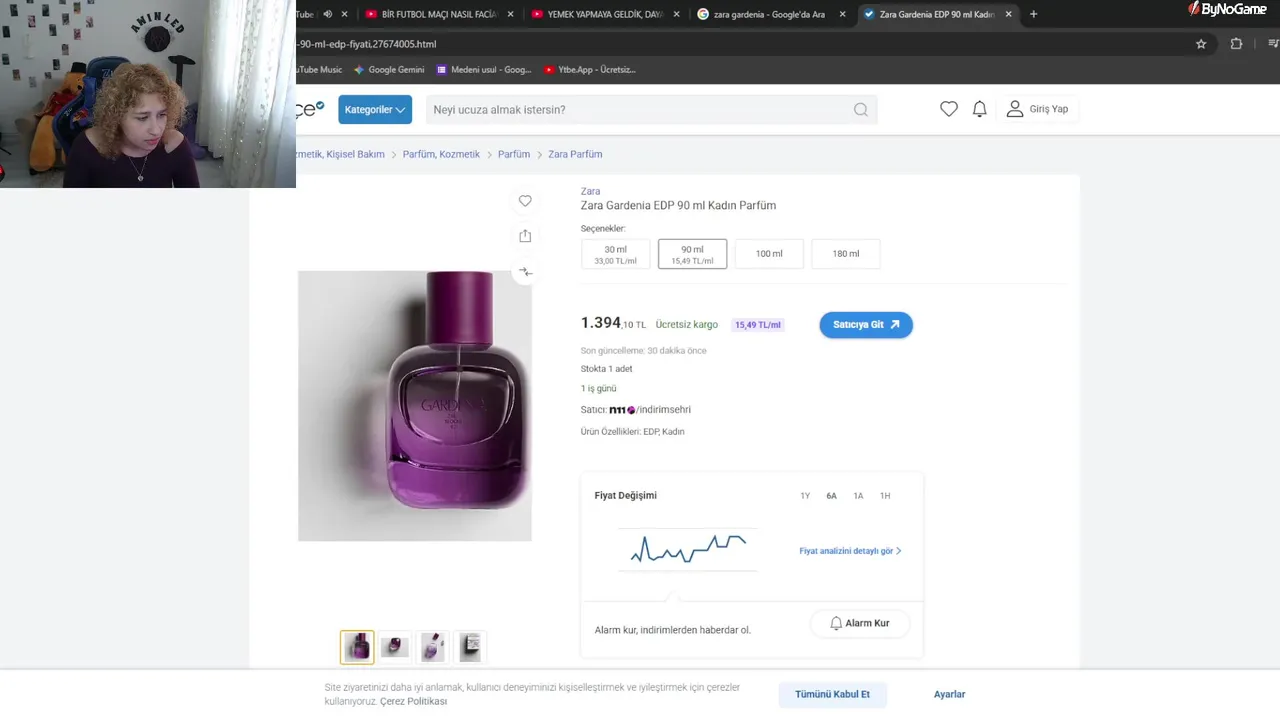Open cookie Ayarlar settings
This screenshot has width=1280, height=720.
pos(949,694)
